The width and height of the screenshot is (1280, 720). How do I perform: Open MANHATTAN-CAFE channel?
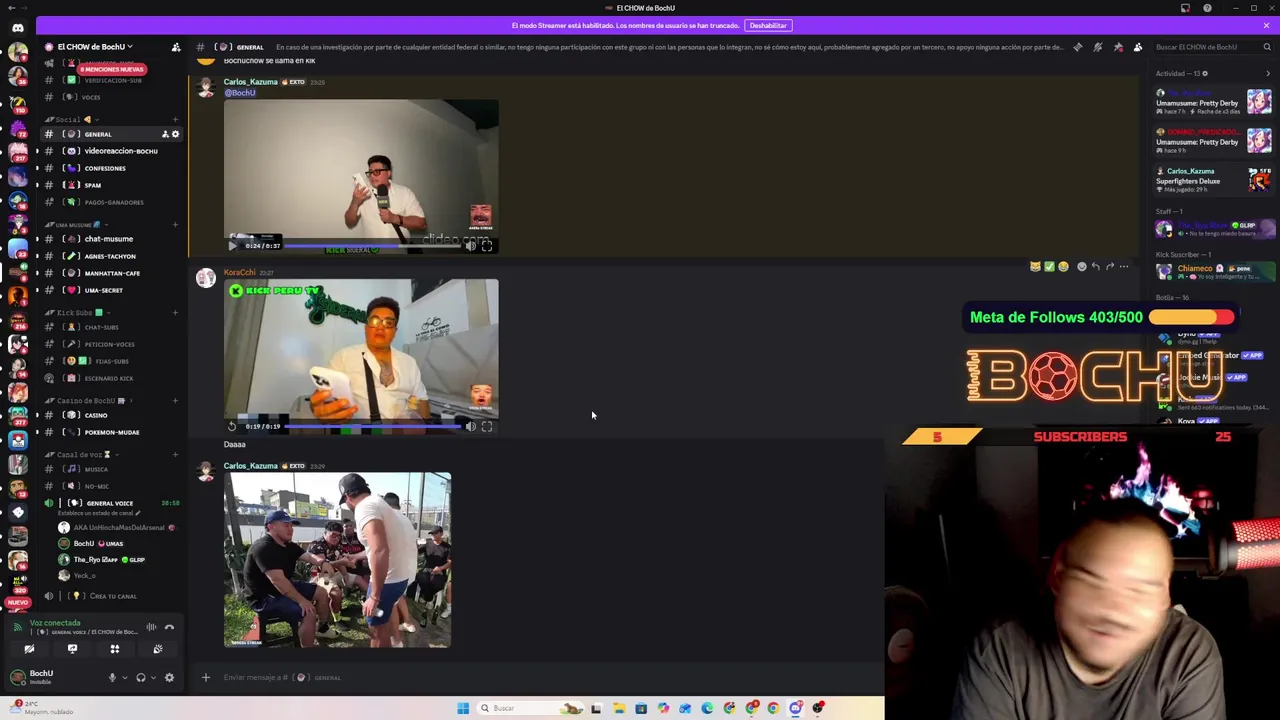pyautogui.click(x=112, y=273)
